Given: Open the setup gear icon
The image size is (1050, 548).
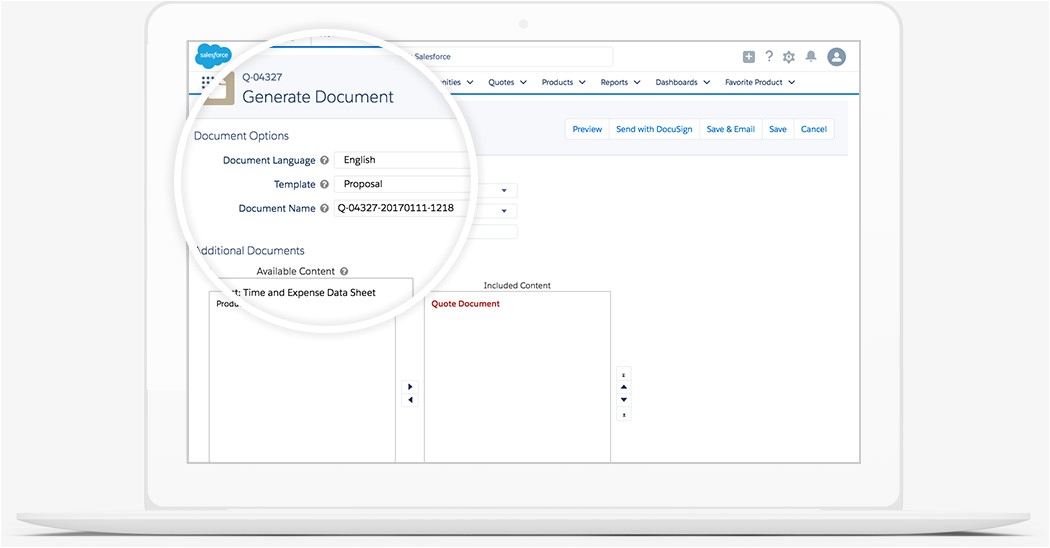Looking at the screenshot, I should click(789, 57).
